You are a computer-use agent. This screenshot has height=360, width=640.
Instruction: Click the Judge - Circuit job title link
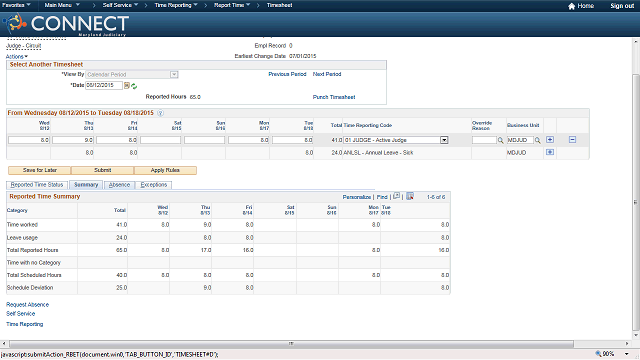pos(24,46)
